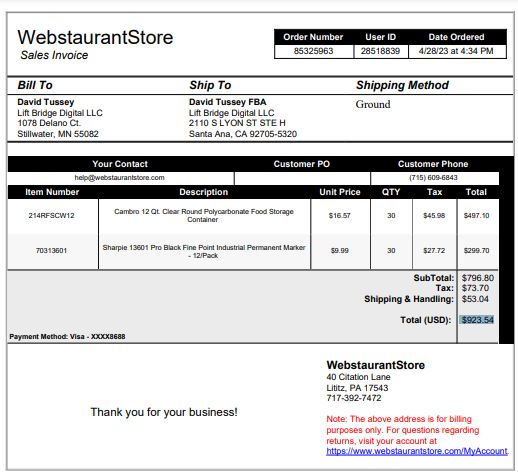The height and width of the screenshot is (476, 518).
Task: Click the customer phone (715) 609-6843
Action: [x=433, y=178]
